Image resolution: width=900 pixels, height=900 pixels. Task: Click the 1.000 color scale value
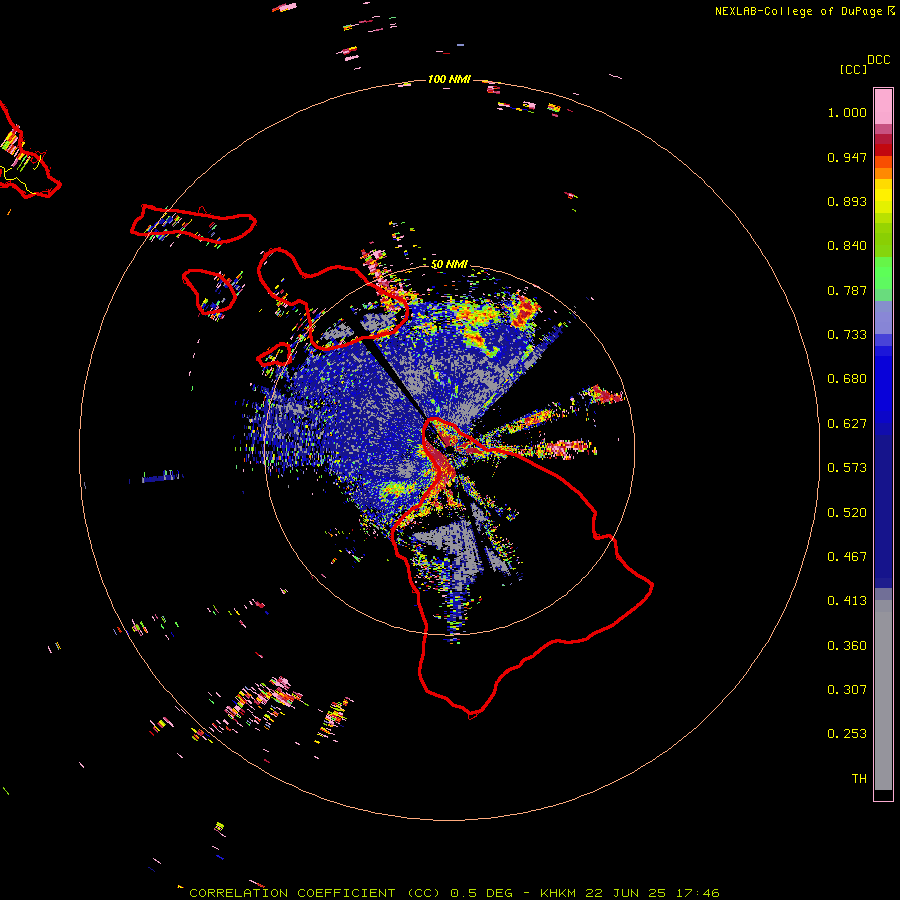click(847, 112)
